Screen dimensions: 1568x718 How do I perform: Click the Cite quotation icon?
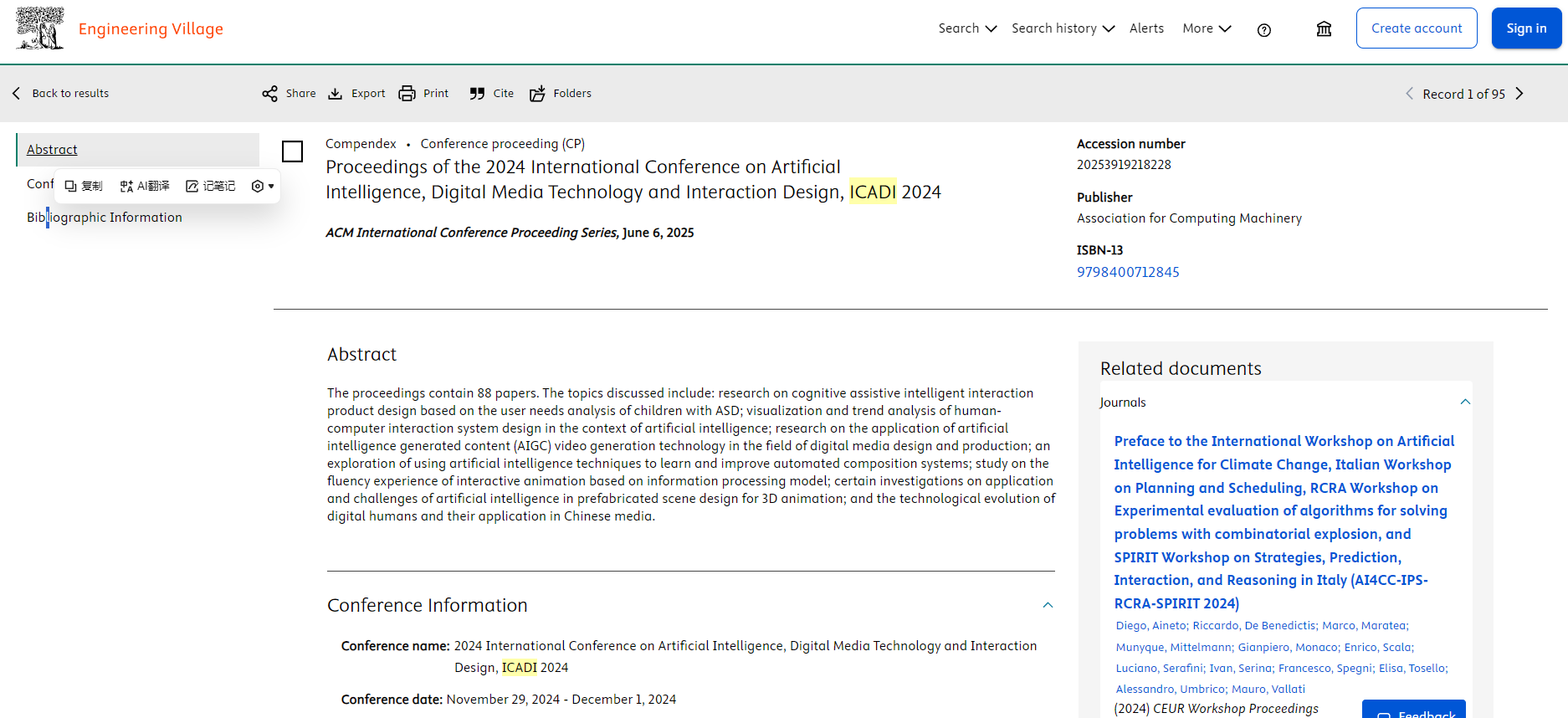tap(477, 94)
